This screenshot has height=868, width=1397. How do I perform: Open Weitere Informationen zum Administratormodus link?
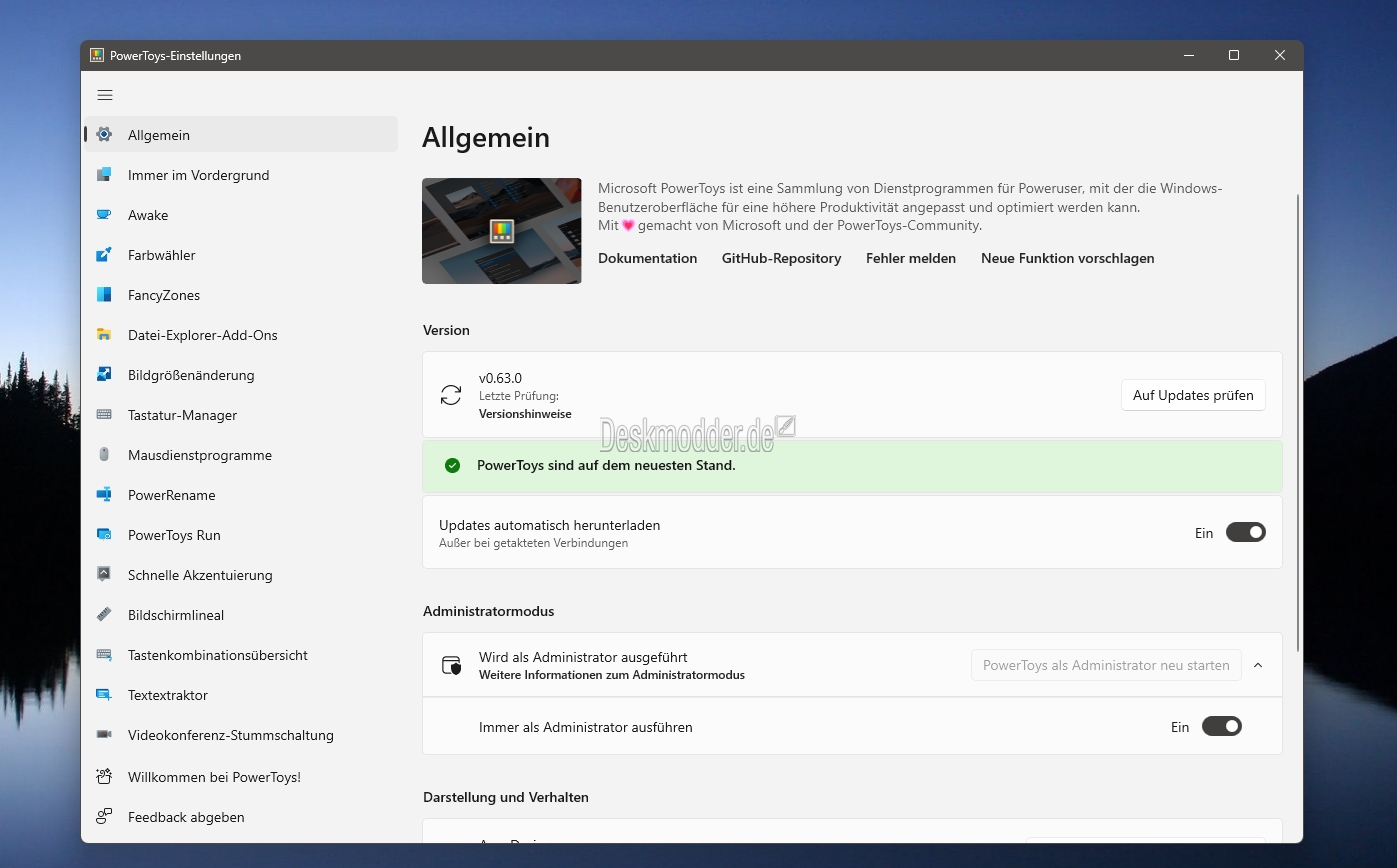[612, 675]
